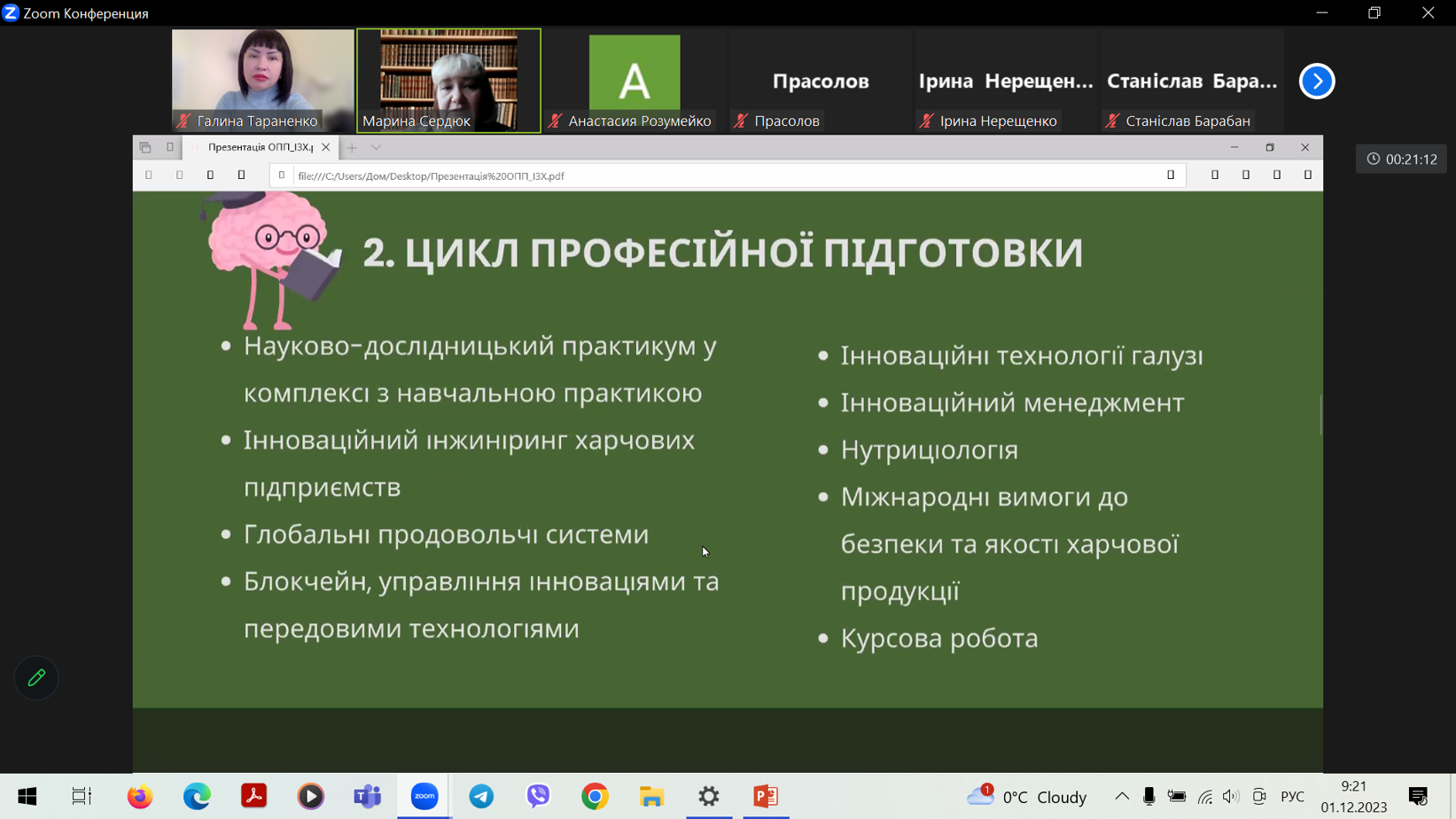Open Viber from the taskbar
1456x819 pixels.
coord(538,796)
